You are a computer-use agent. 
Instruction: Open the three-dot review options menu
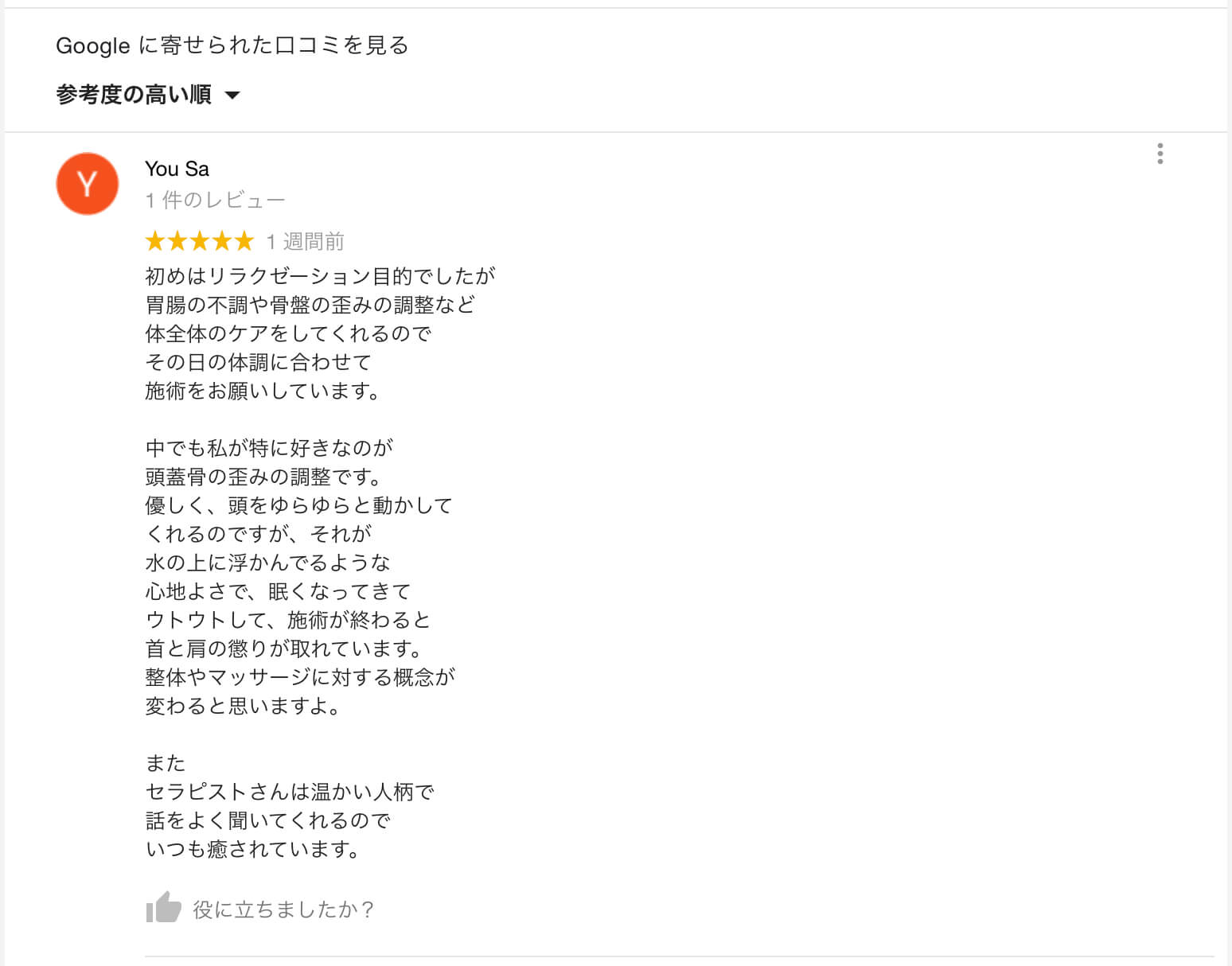[1160, 155]
